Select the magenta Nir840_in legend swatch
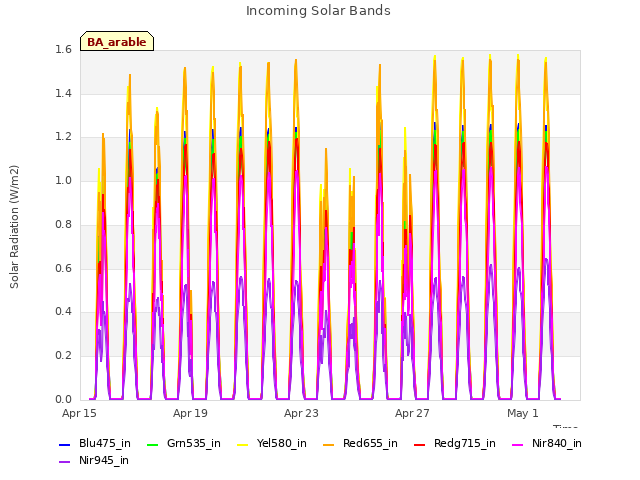 (518, 444)
